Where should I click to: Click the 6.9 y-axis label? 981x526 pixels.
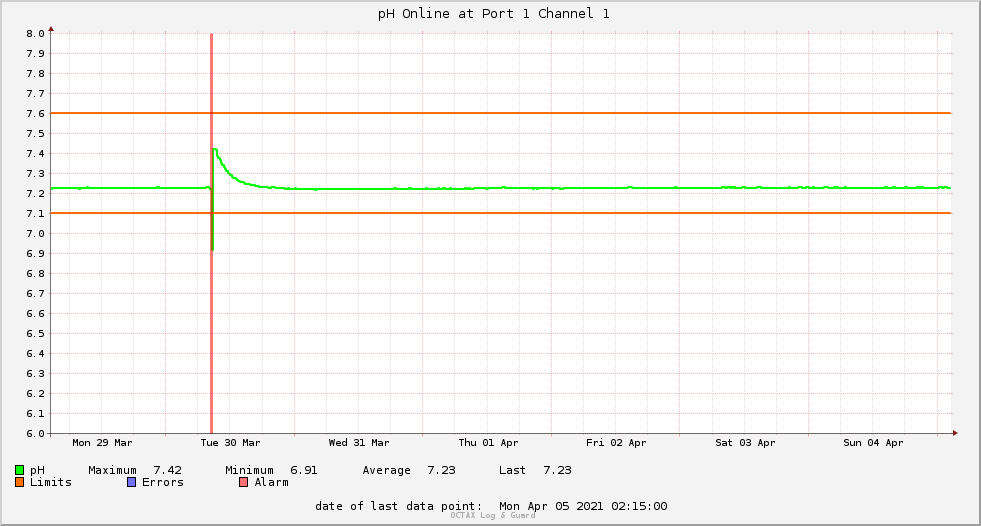36,254
